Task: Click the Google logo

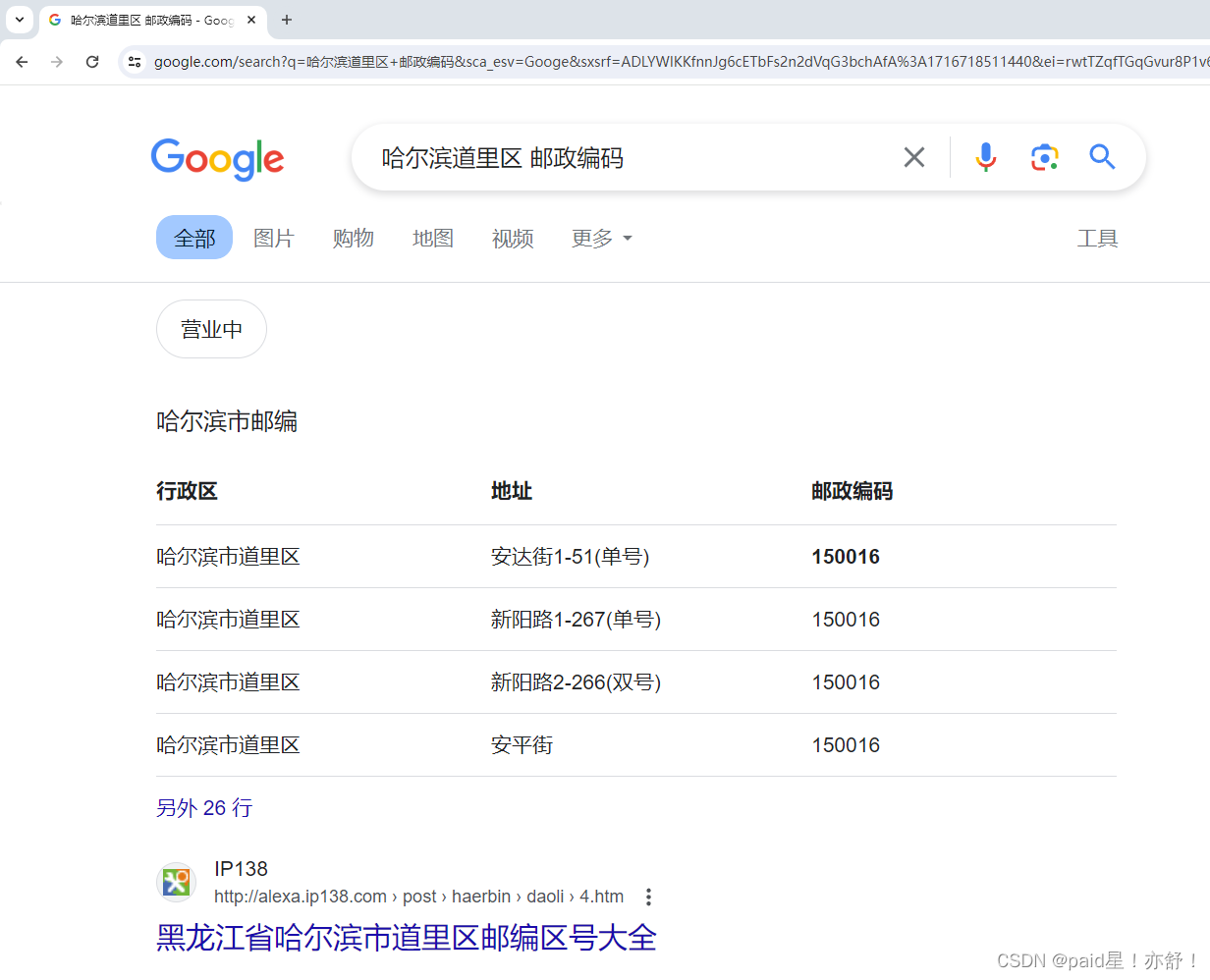Action: coord(217,159)
